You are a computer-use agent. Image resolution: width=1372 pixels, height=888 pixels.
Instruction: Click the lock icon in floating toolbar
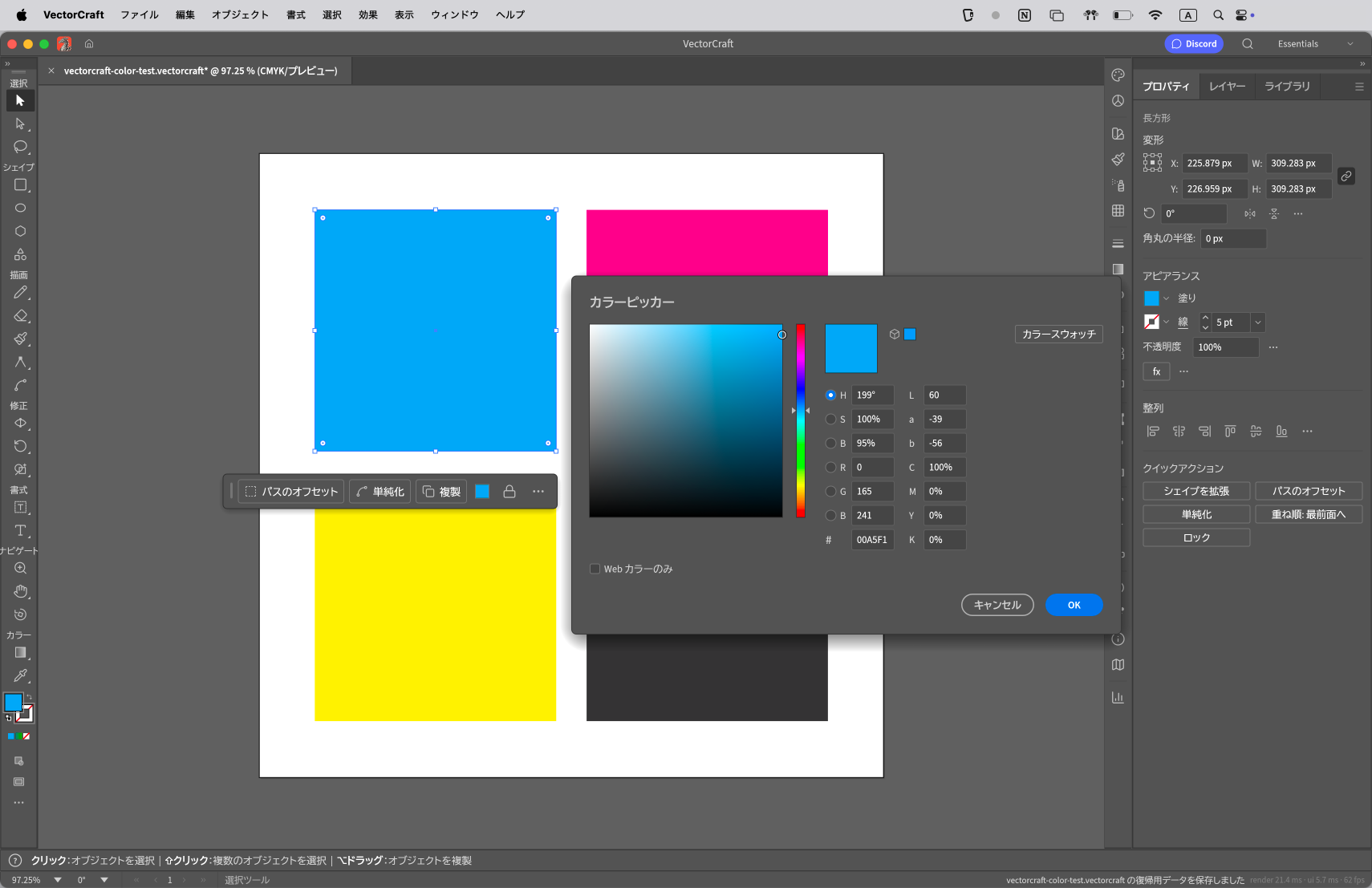pos(509,492)
